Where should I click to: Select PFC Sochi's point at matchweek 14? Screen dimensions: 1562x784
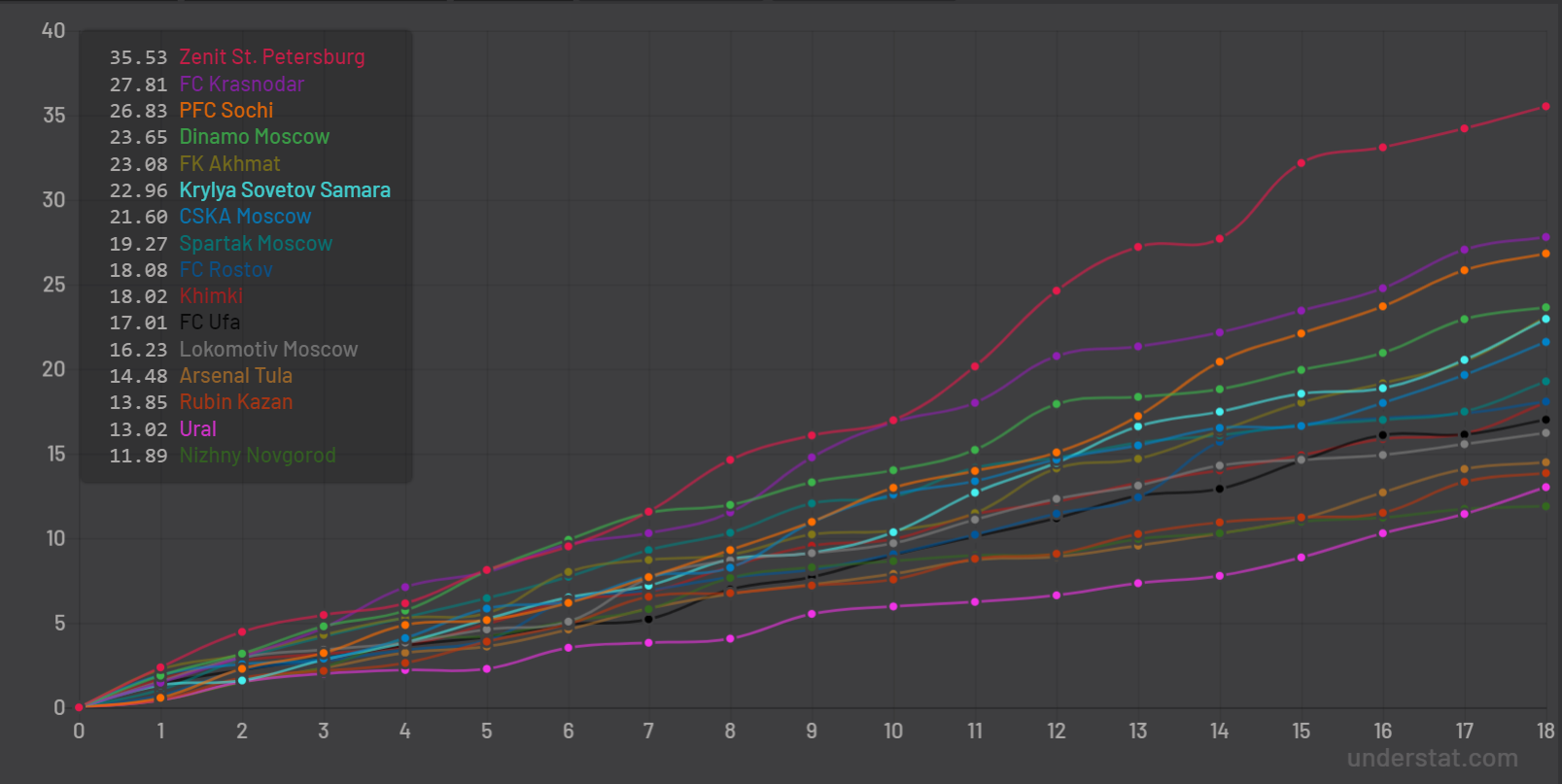(x=1219, y=361)
